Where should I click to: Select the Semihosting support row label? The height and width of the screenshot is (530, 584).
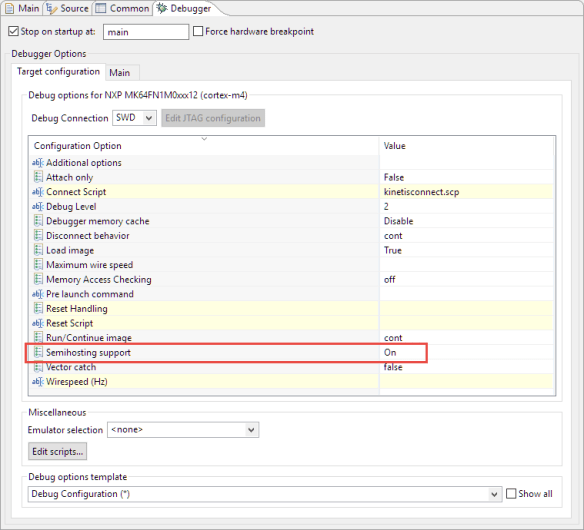pos(88,352)
